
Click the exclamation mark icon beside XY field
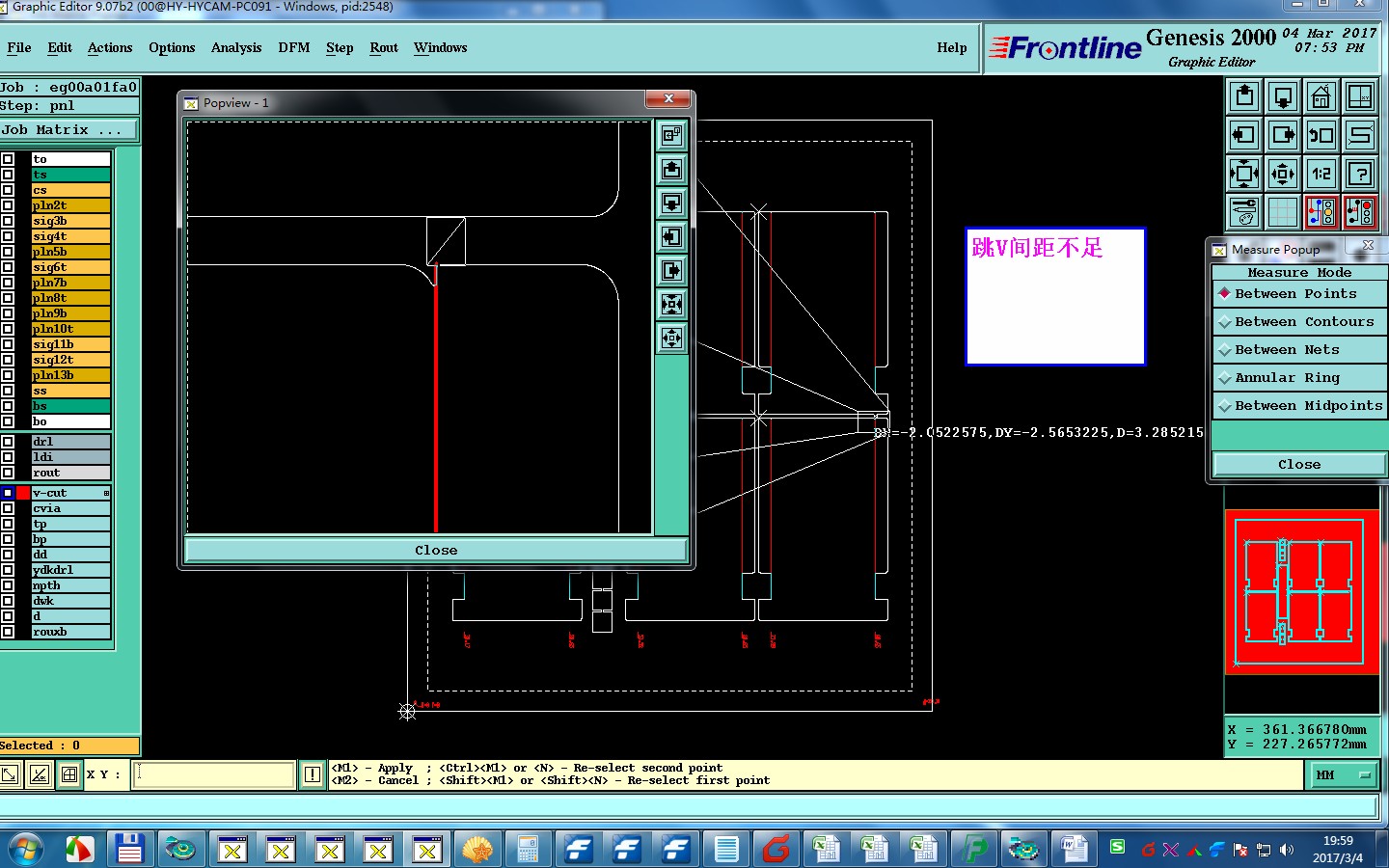click(x=313, y=774)
